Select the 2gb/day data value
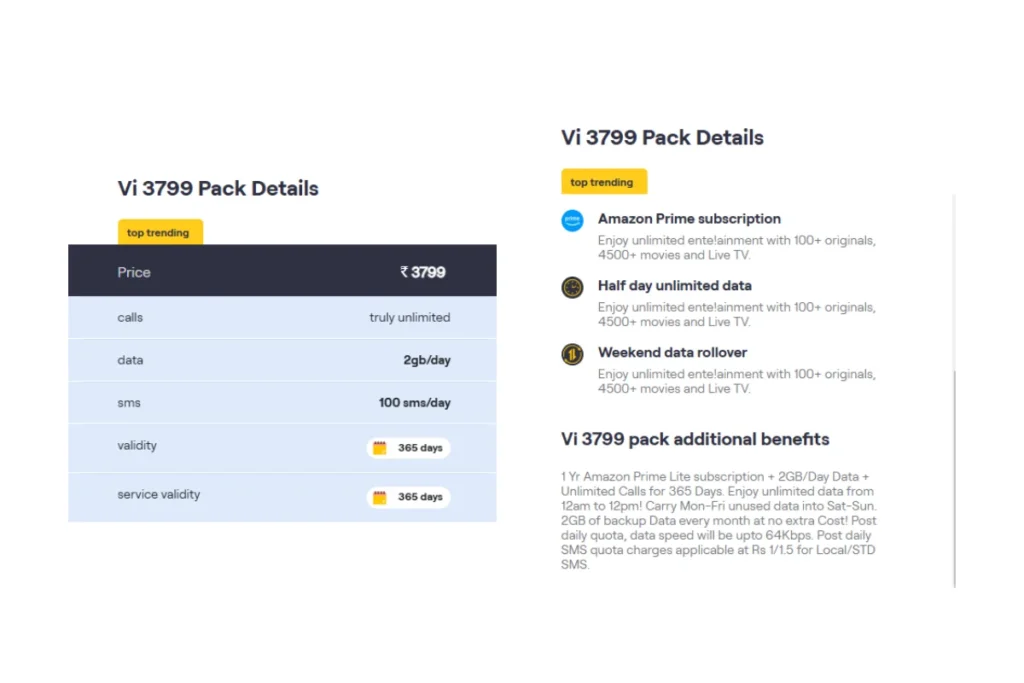The image size is (1024, 683). (426, 360)
